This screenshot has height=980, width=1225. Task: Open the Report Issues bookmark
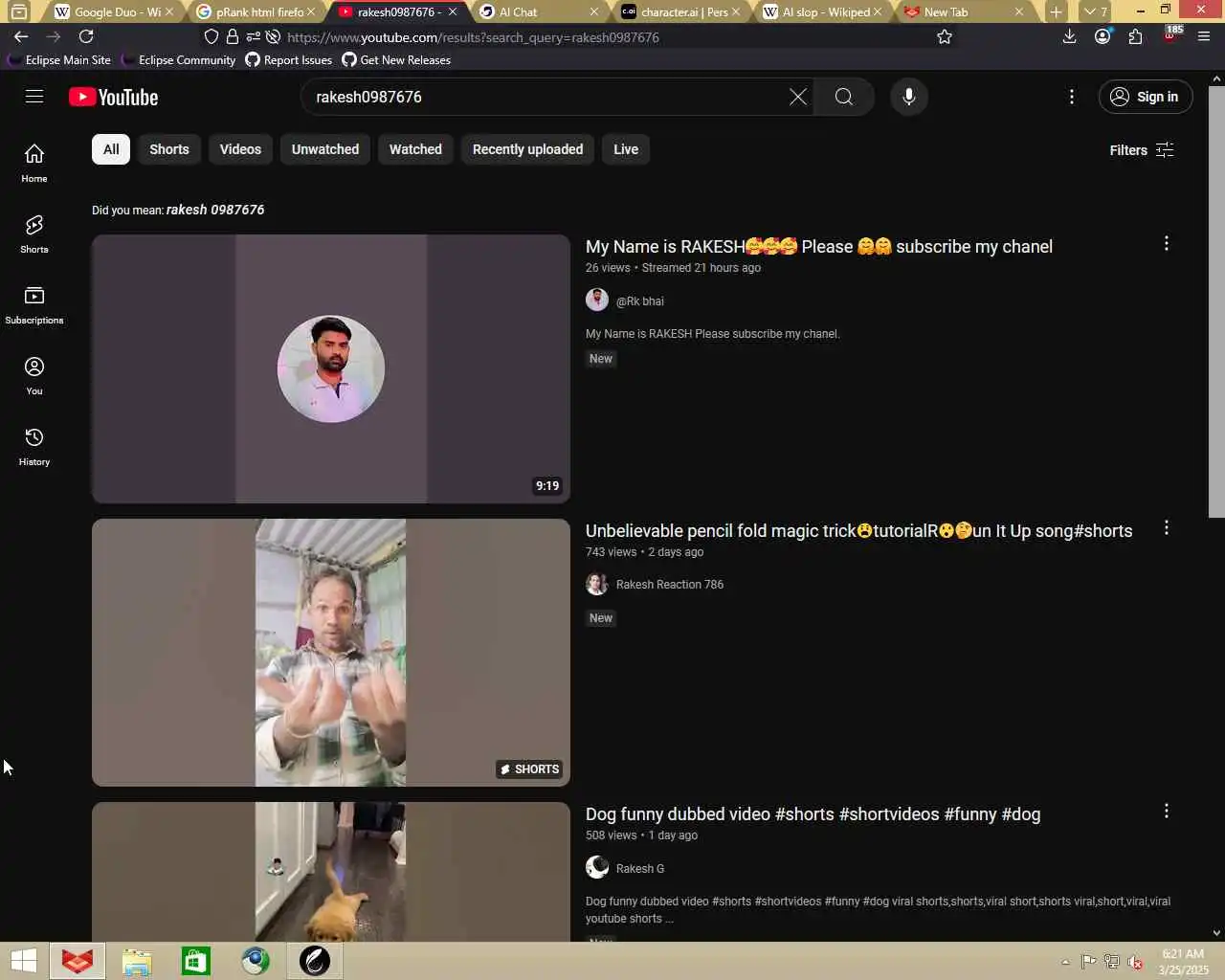click(289, 59)
